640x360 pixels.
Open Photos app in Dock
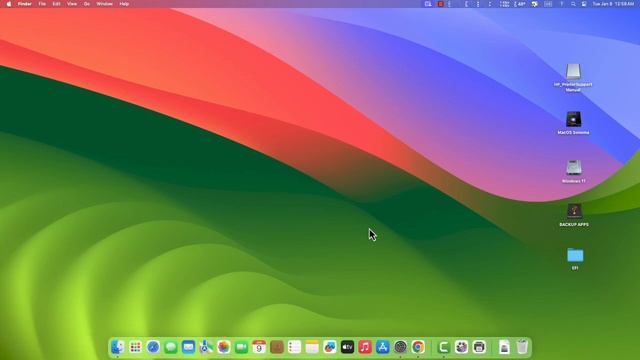coord(224,347)
